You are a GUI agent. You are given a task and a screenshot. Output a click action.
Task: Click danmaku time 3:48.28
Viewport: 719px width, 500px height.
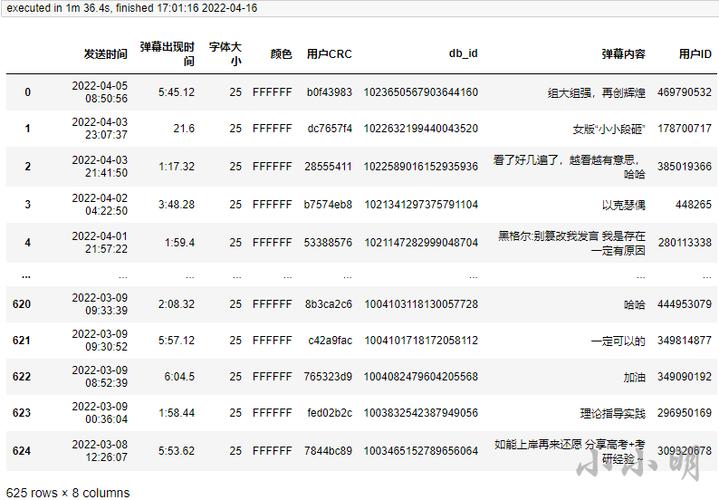click(x=177, y=204)
